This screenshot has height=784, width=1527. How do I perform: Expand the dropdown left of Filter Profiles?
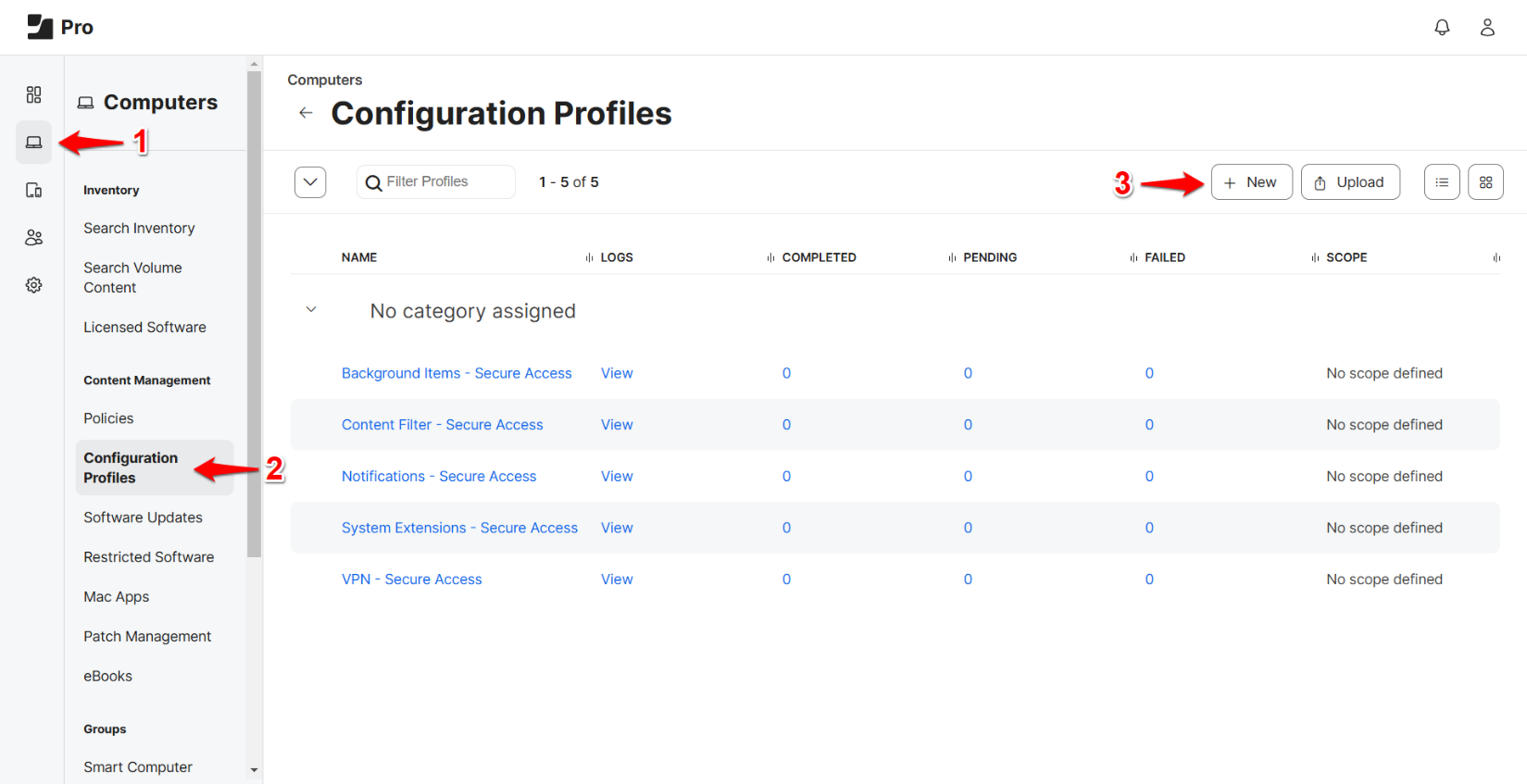[x=310, y=182]
